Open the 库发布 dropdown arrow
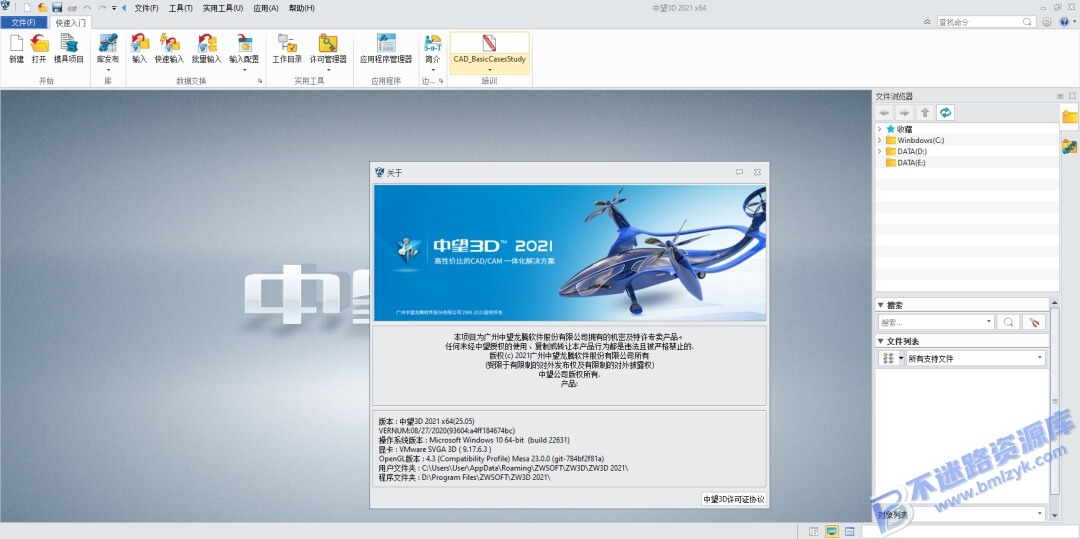Viewport: 1080px width, 539px height. [x=107, y=70]
